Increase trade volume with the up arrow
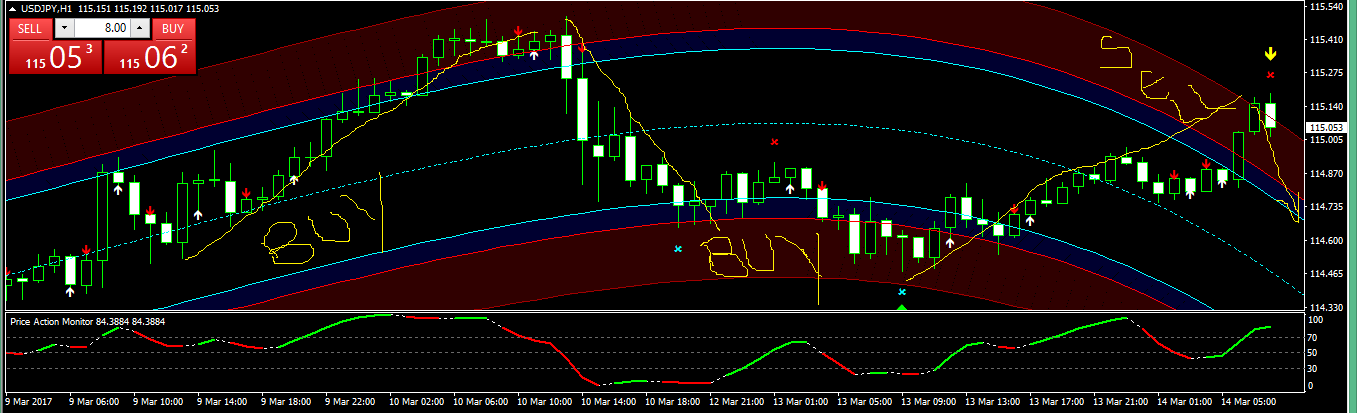 (139, 28)
